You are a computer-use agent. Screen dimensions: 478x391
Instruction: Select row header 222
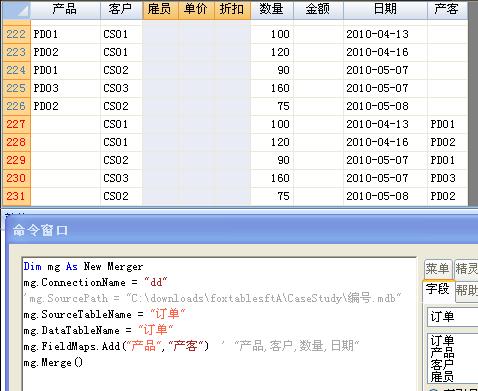click(x=16, y=34)
